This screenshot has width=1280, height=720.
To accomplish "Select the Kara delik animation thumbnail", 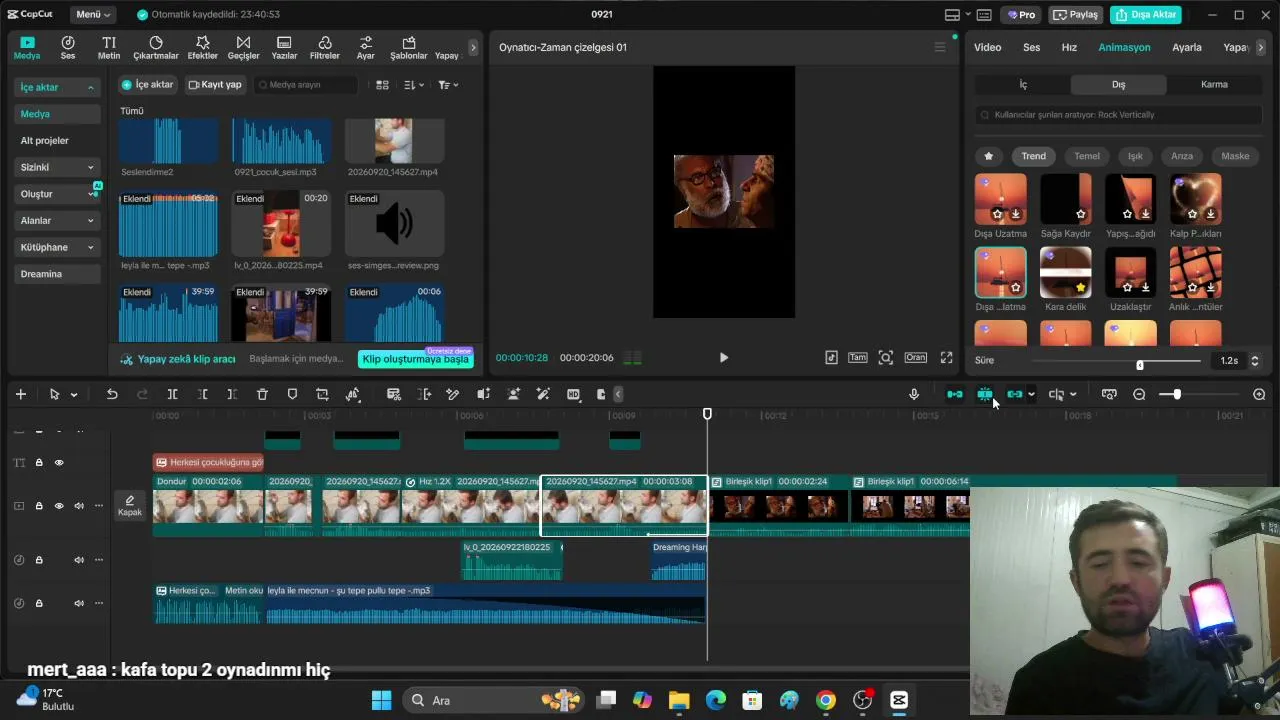I will coord(1065,272).
